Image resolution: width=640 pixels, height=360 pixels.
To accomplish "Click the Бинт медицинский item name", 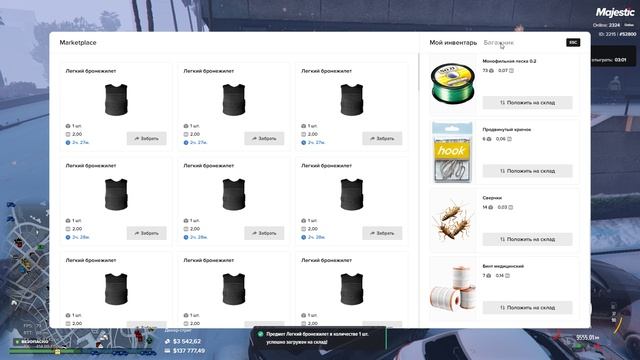I will pyautogui.click(x=503, y=266).
